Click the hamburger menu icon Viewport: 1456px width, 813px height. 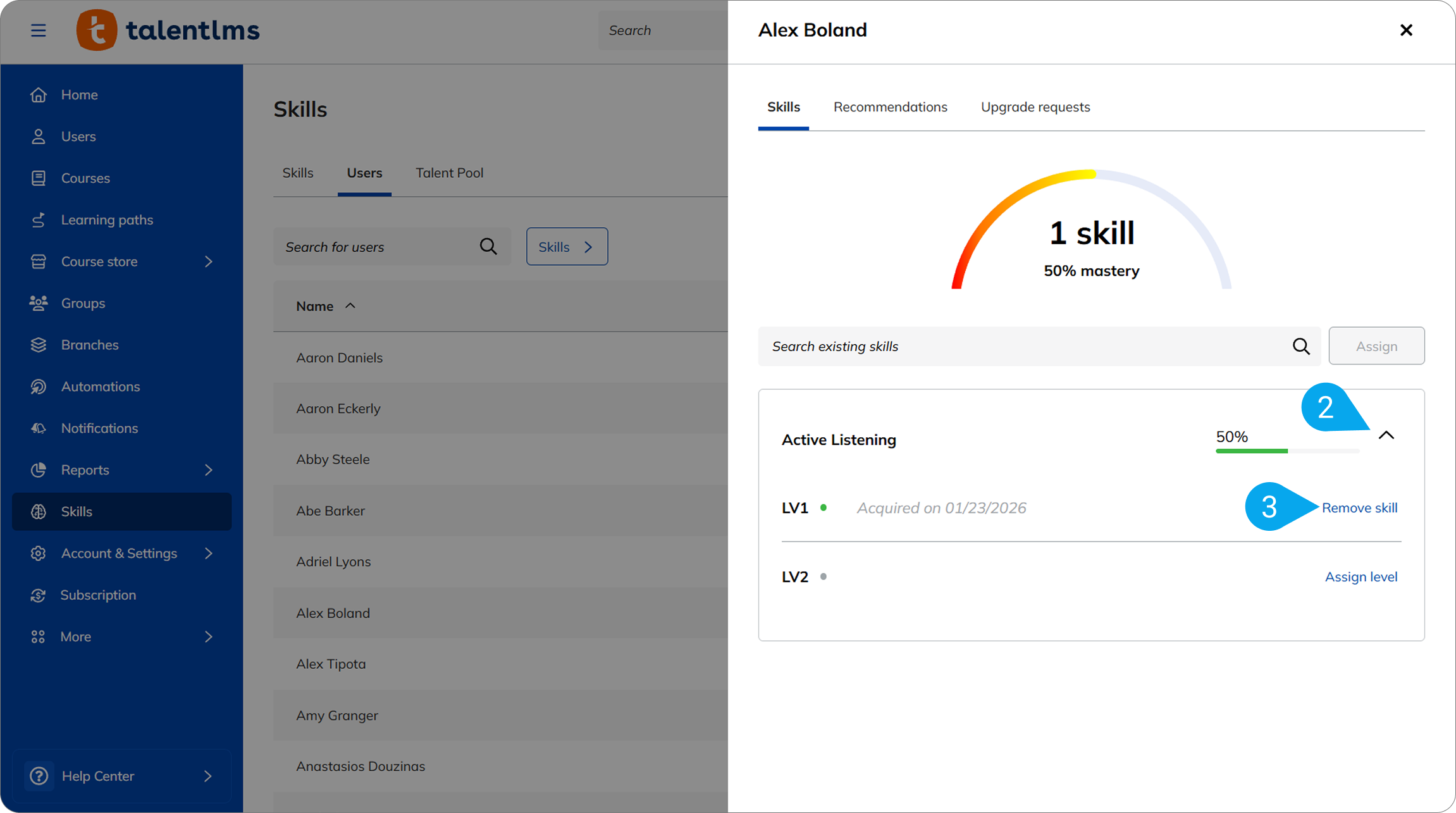tap(39, 30)
